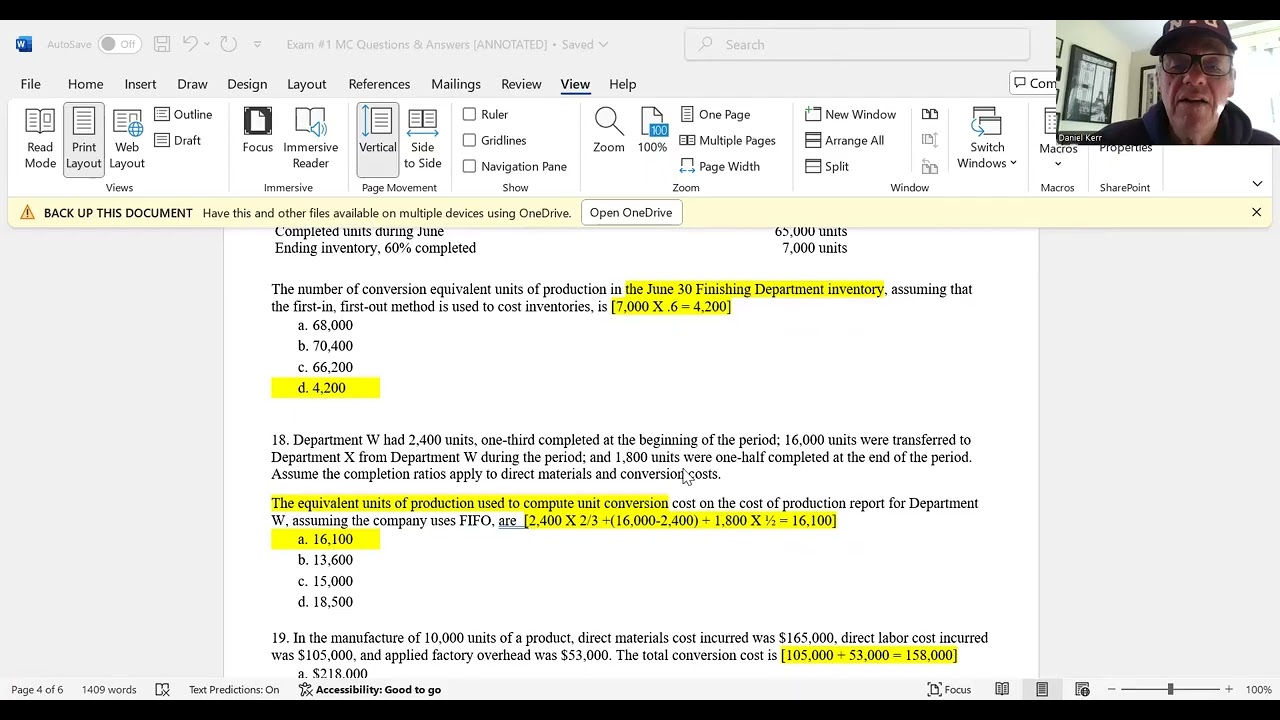Adjust the zoom slider handle
Screen dimensions: 1280x720
coord(1170,689)
